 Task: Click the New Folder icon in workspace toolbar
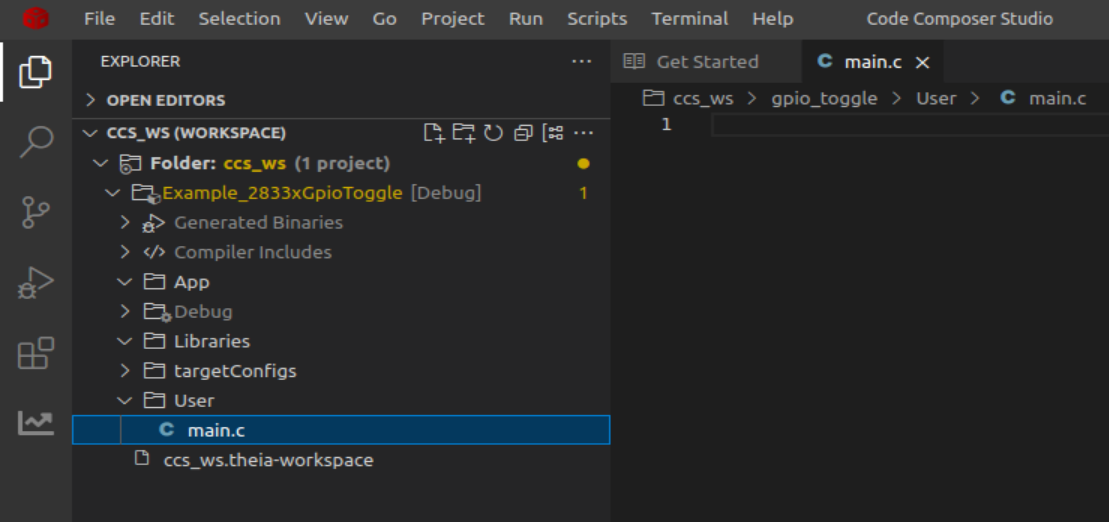pyautogui.click(x=464, y=133)
